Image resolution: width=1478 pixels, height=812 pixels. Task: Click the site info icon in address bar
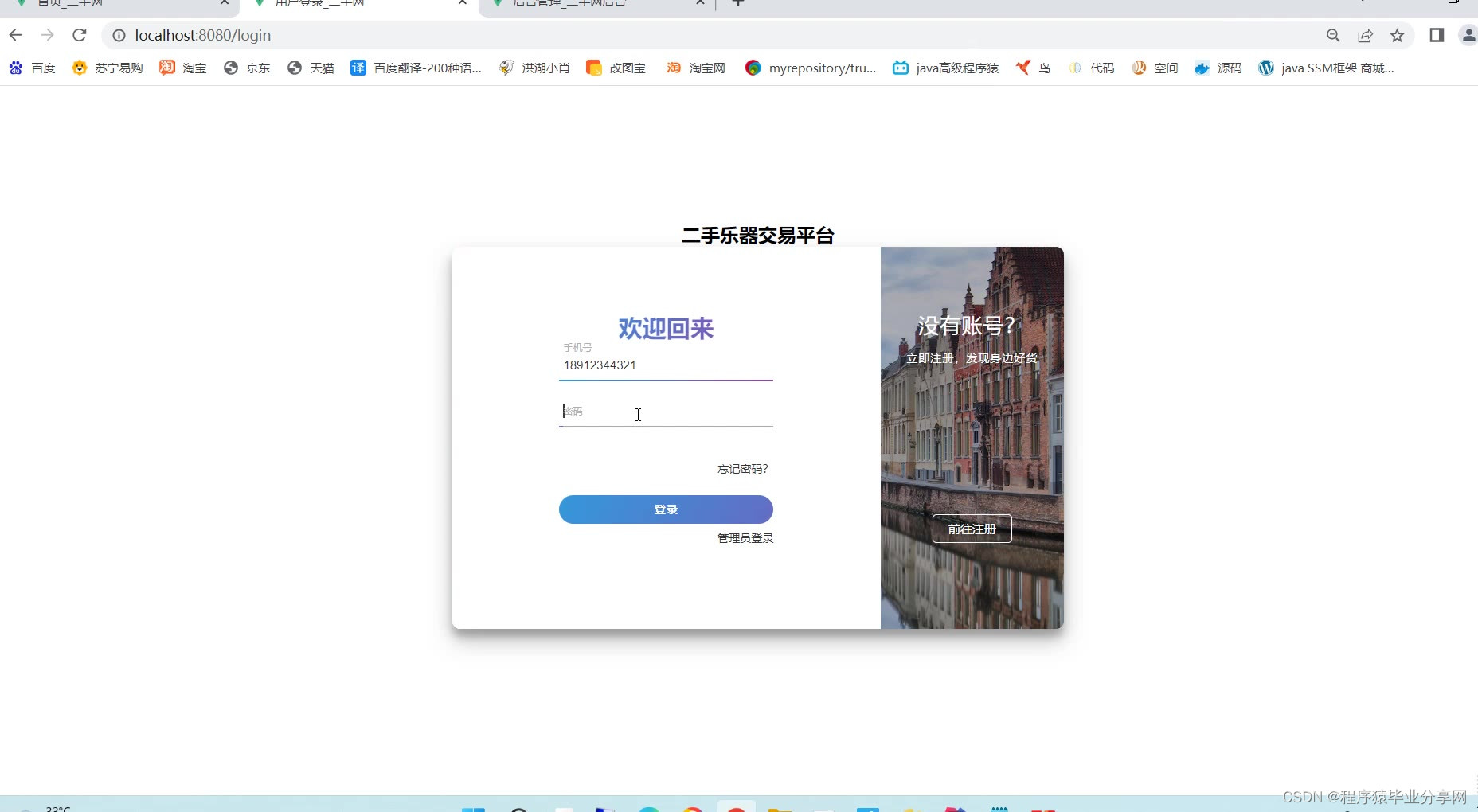(119, 35)
